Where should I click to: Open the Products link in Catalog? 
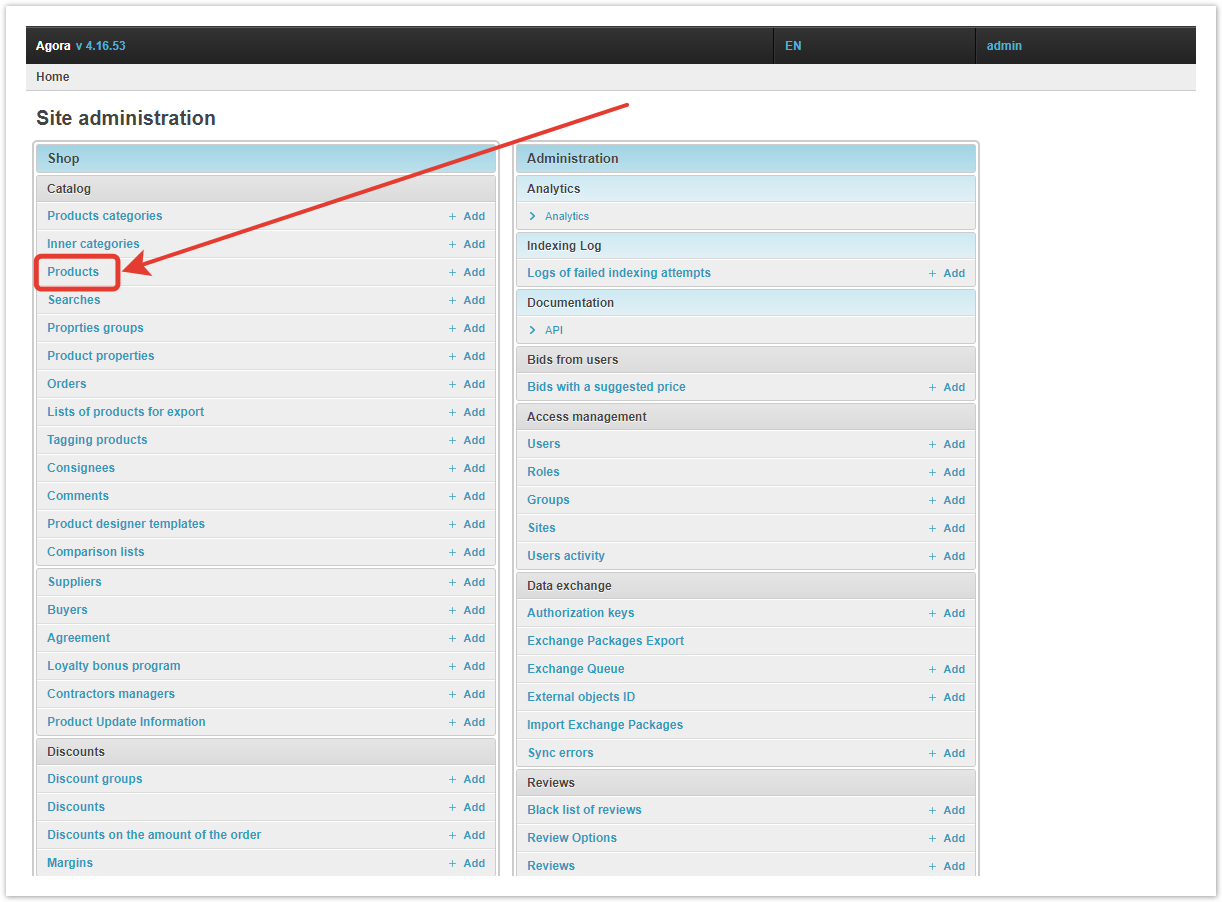pyautogui.click(x=73, y=272)
